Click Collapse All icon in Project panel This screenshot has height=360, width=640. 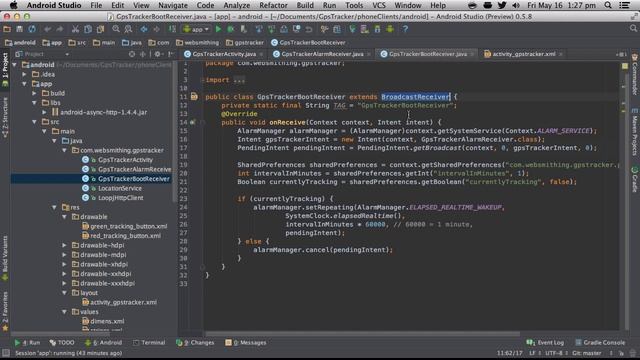click(143, 54)
